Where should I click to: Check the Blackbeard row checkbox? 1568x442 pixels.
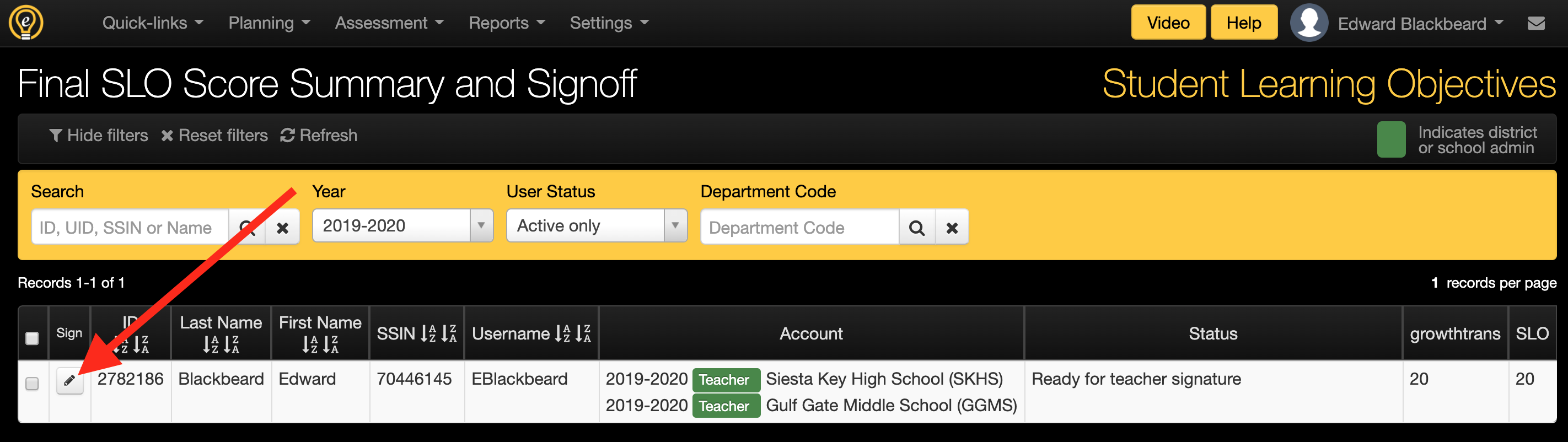pos(33,384)
